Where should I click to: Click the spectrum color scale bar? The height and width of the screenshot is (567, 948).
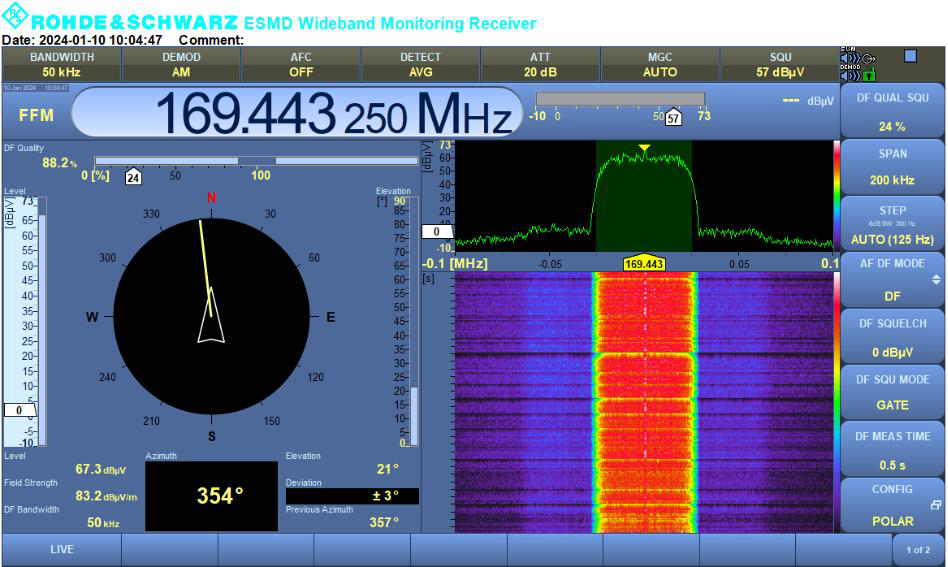pos(836,196)
